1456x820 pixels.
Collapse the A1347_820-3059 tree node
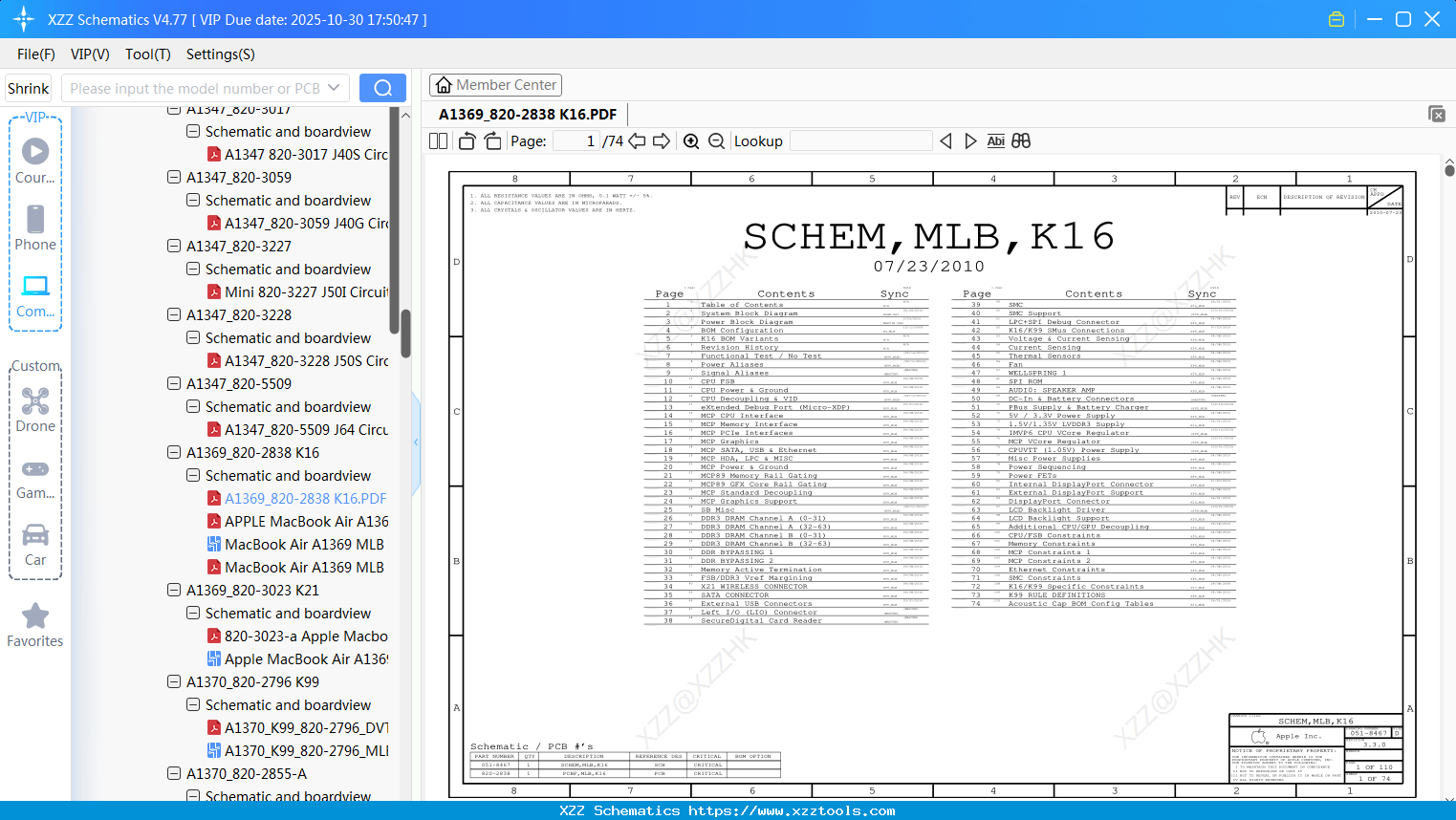coord(174,177)
